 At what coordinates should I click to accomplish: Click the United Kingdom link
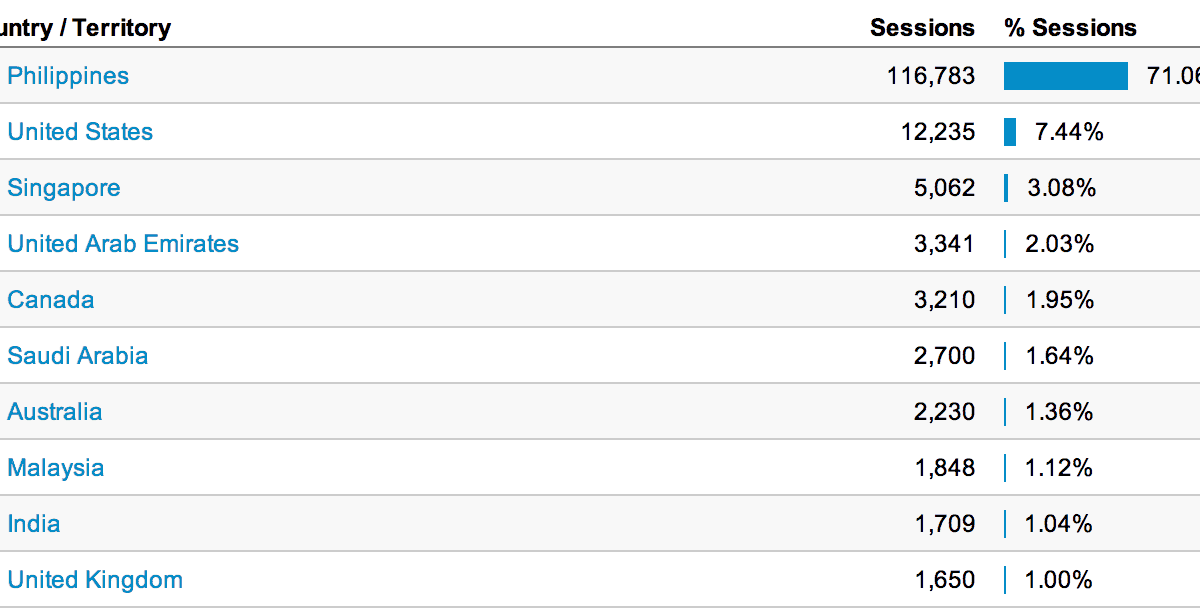pos(95,580)
